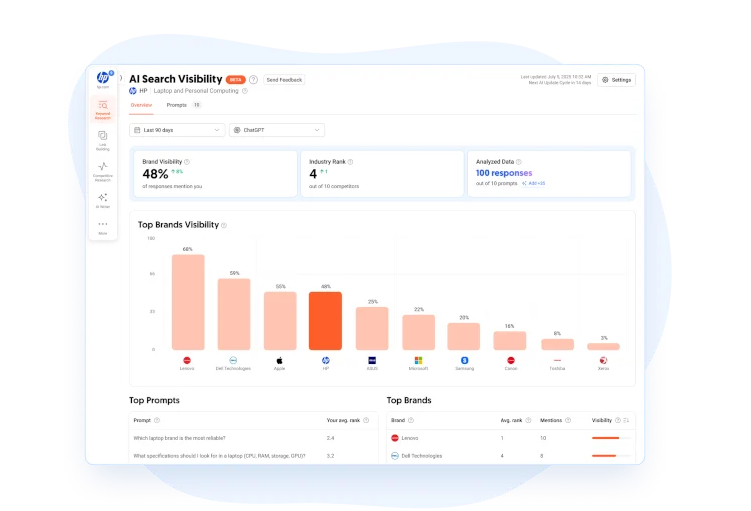
Task: Click prompt about laptop specifications (CPU, RAM, storage, GPU)
Action: click(x=219, y=456)
